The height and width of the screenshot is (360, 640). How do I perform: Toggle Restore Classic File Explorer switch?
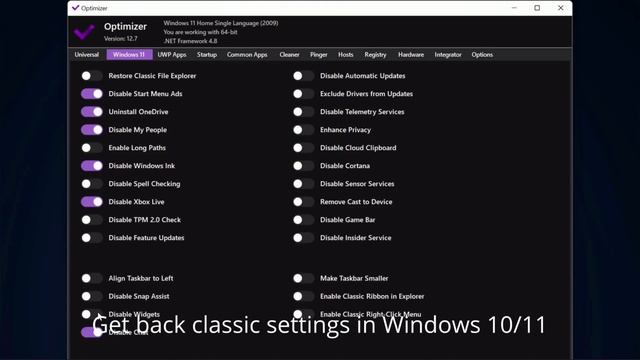(x=92, y=76)
